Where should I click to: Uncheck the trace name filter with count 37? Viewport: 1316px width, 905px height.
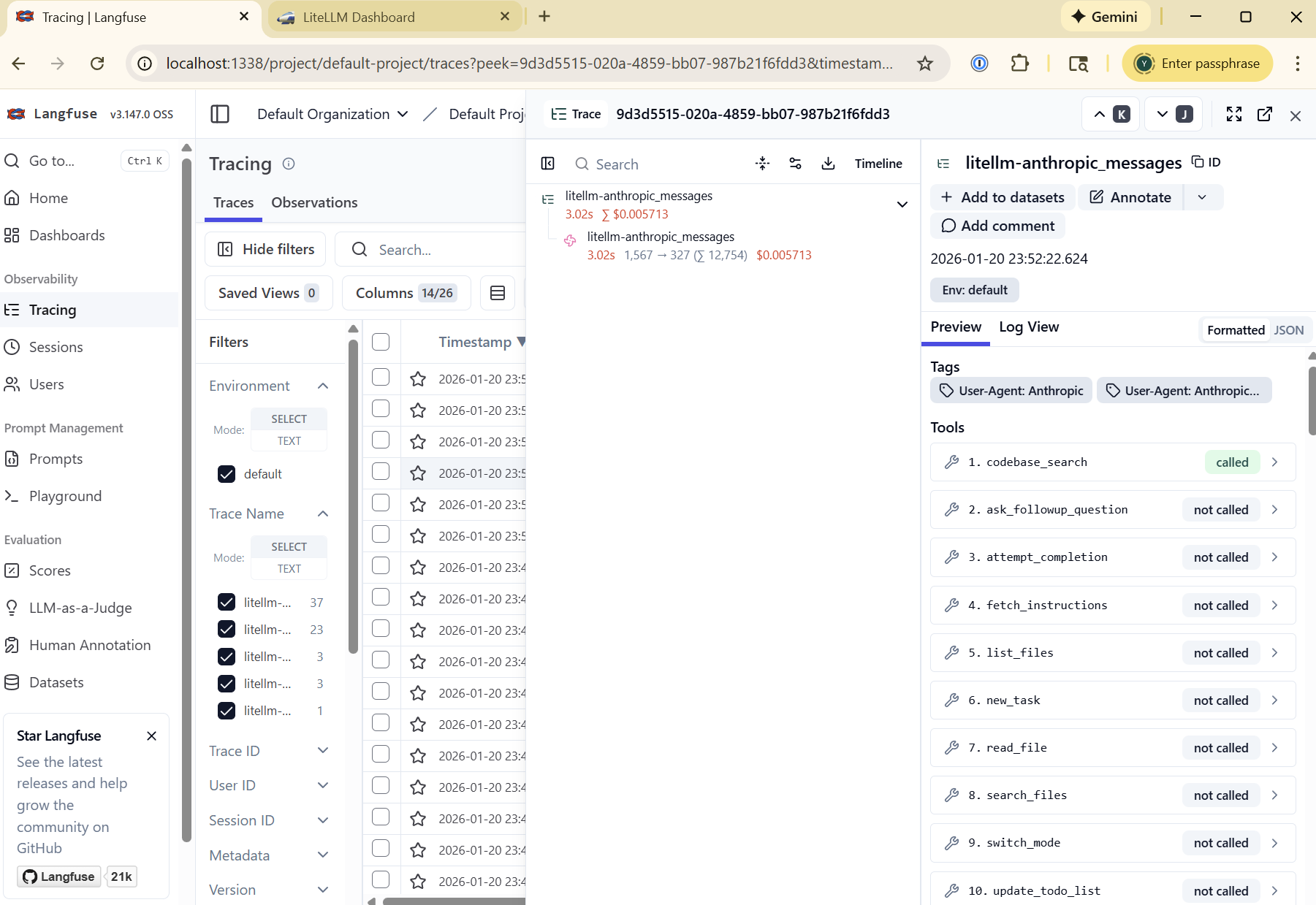227,603
